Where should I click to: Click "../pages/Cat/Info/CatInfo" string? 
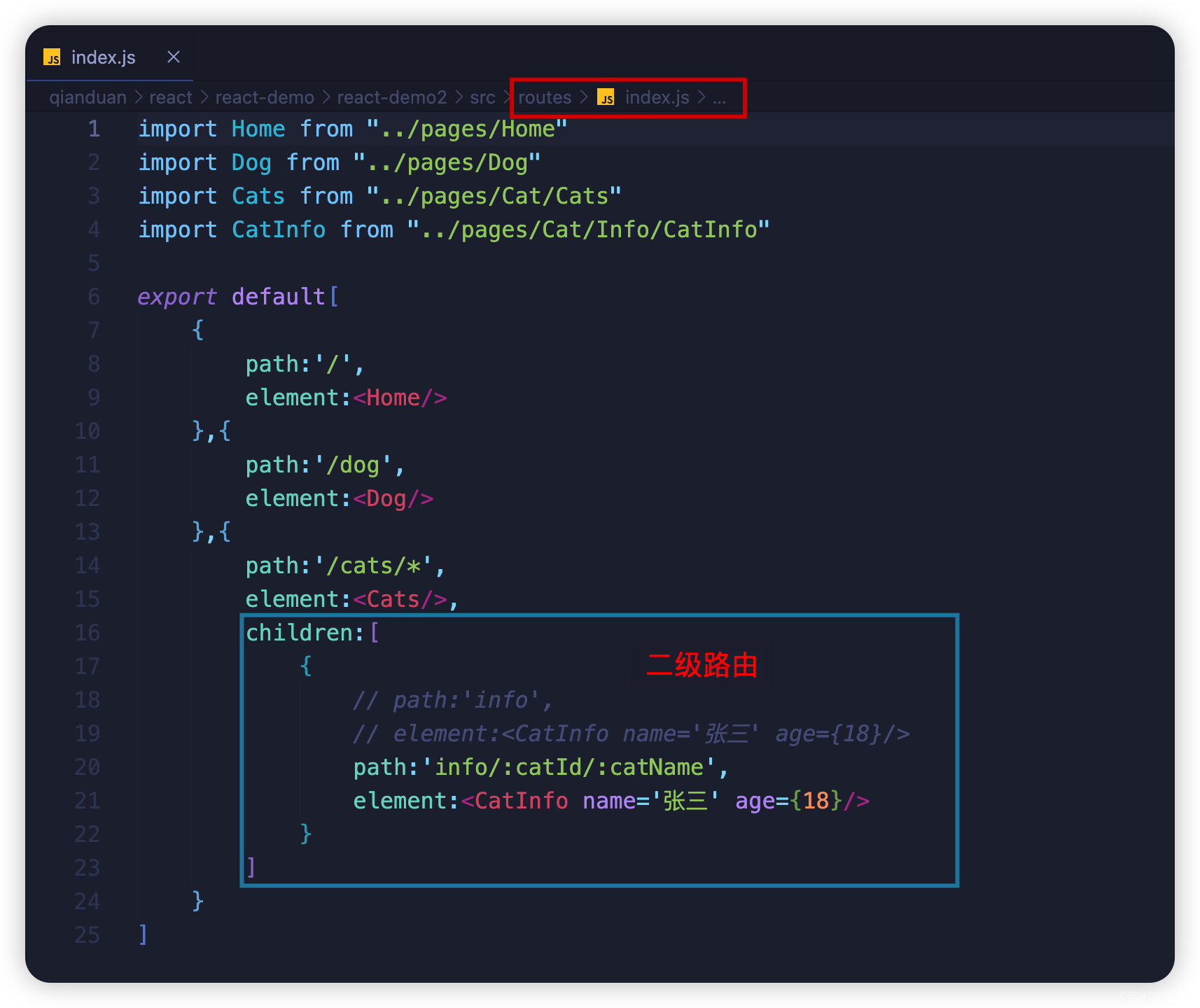(588, 230)
